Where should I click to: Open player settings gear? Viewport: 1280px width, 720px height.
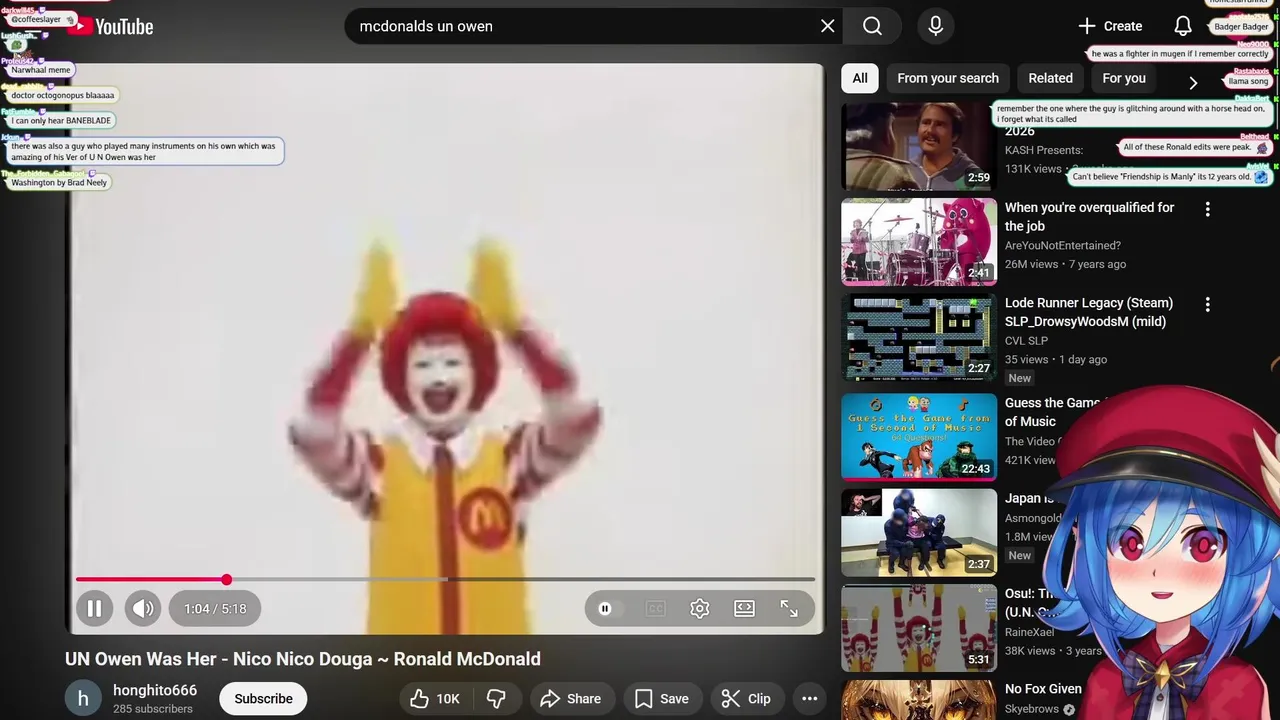pos(700,608)
